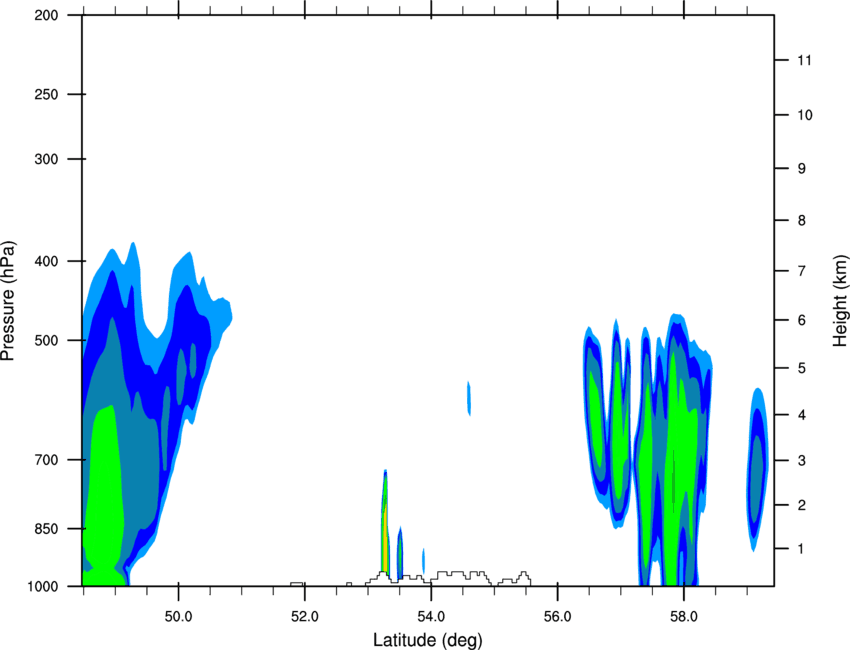This screenshot has height=650, width=850.
Task: Click the 'Pressure (hPa)' axis title
Action: pos(8,301)
